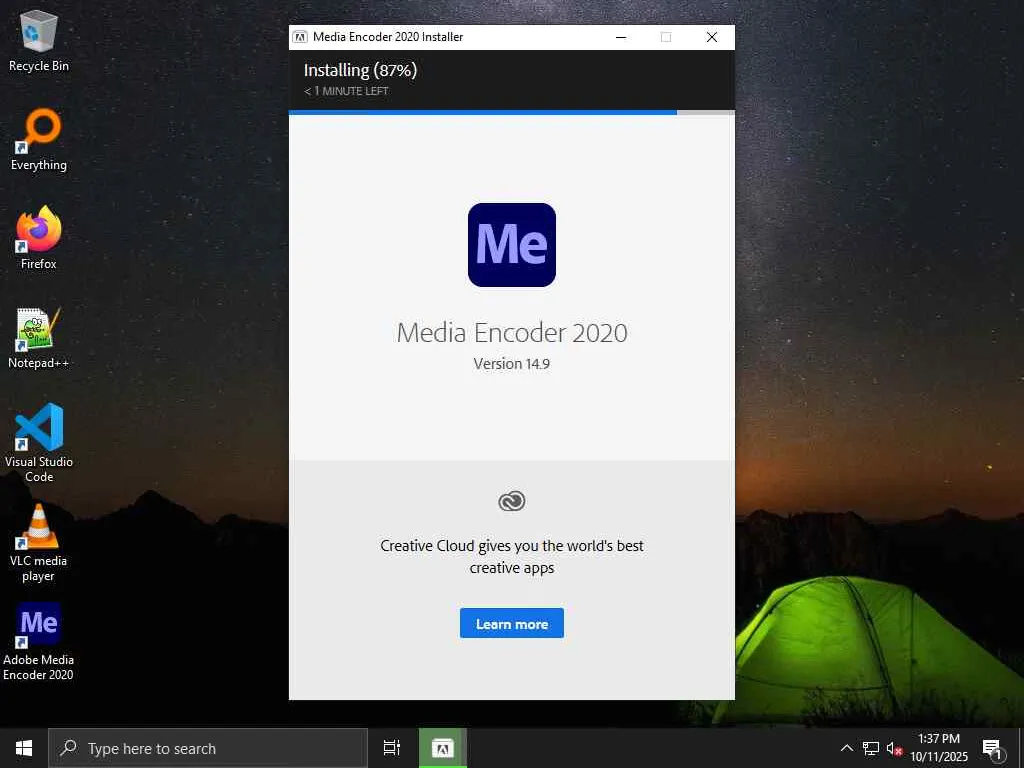1024x768 pixels.
Task: Open the network status tray icon
Action: coord(871,748)
